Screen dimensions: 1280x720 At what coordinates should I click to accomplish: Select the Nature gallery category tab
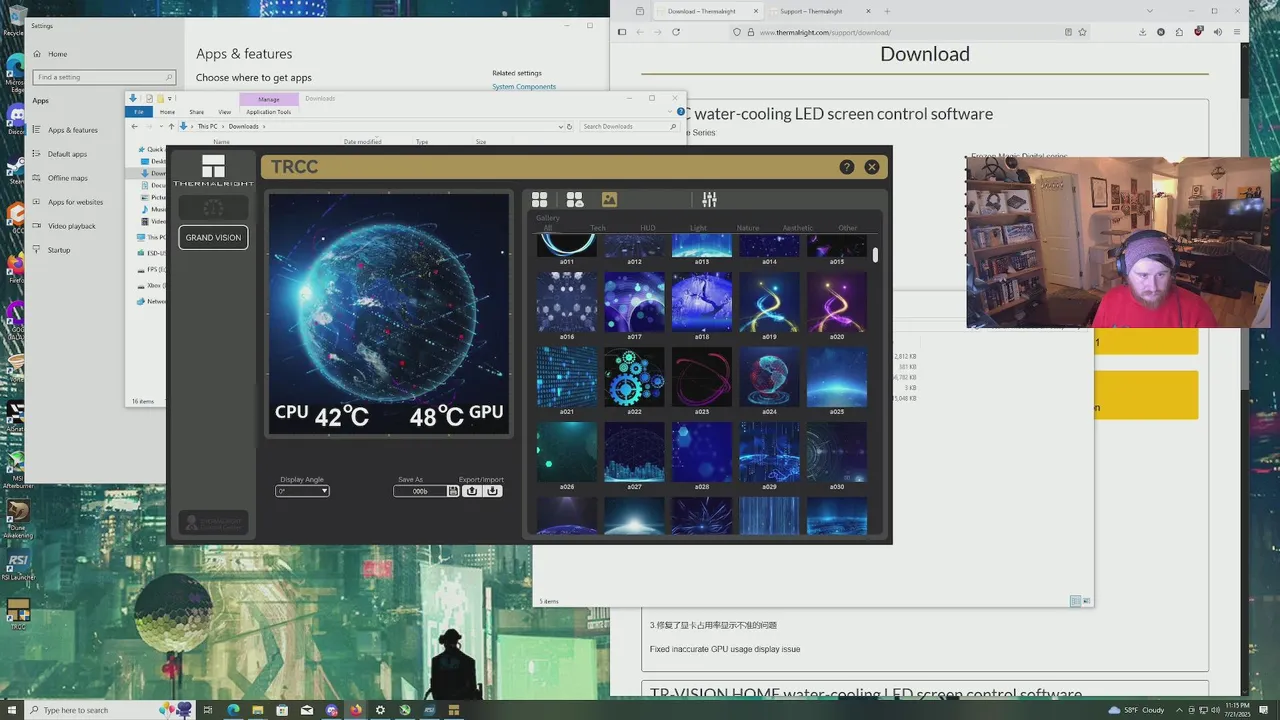748,228
